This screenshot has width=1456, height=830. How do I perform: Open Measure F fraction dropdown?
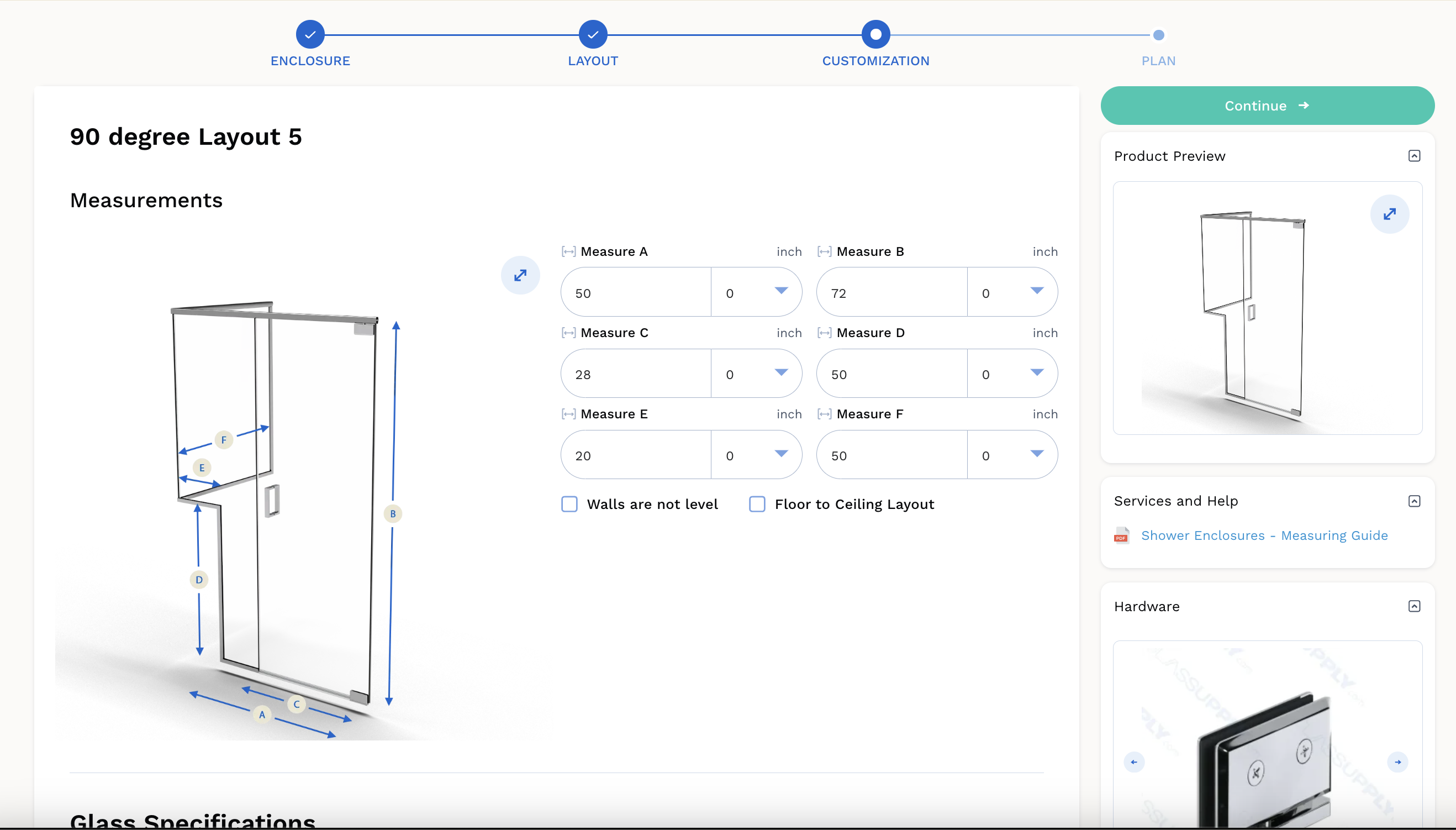1012,454
